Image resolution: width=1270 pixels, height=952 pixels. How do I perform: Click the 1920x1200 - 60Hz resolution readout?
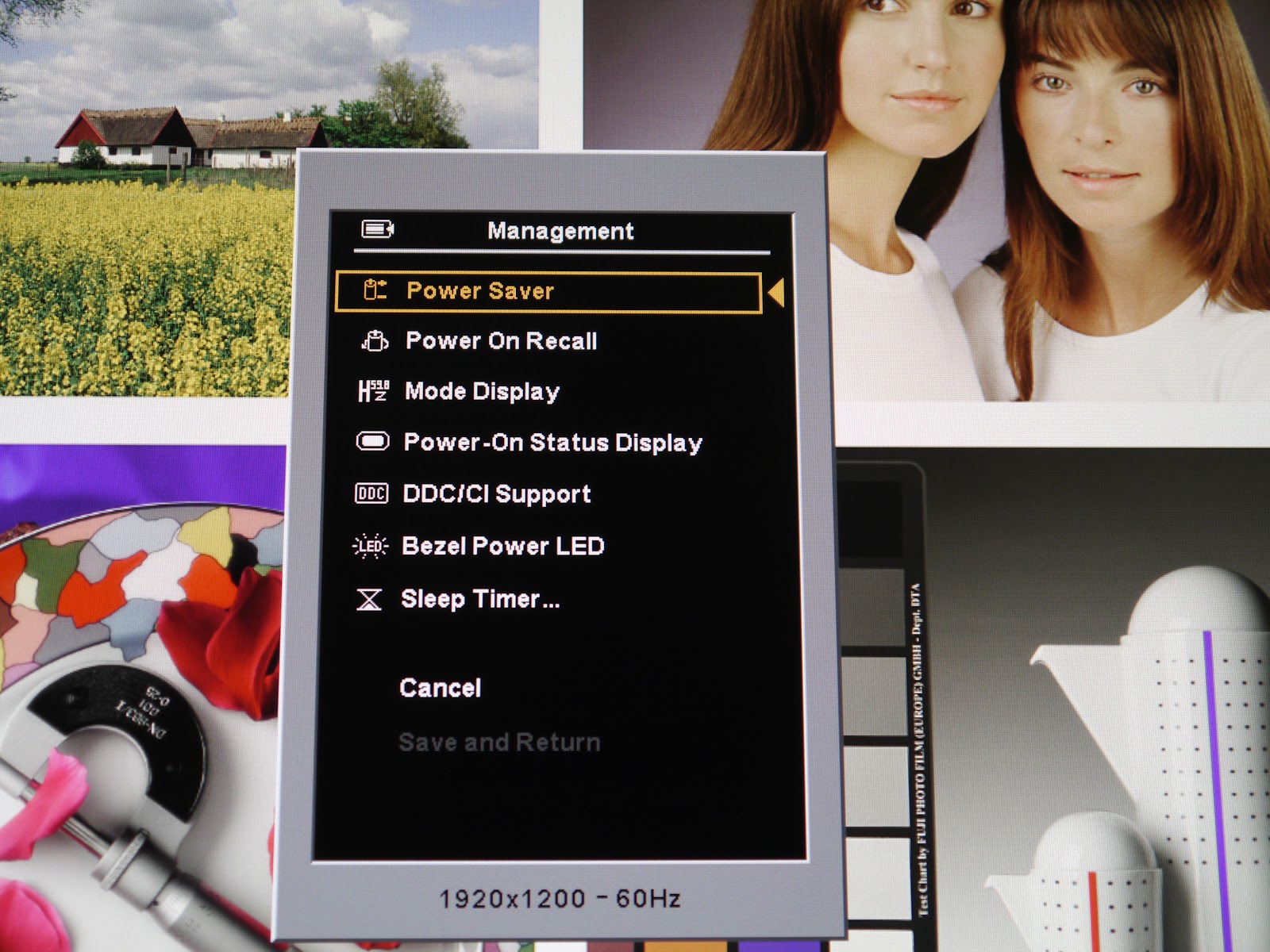pyautogui.click(x=560, y=899)
